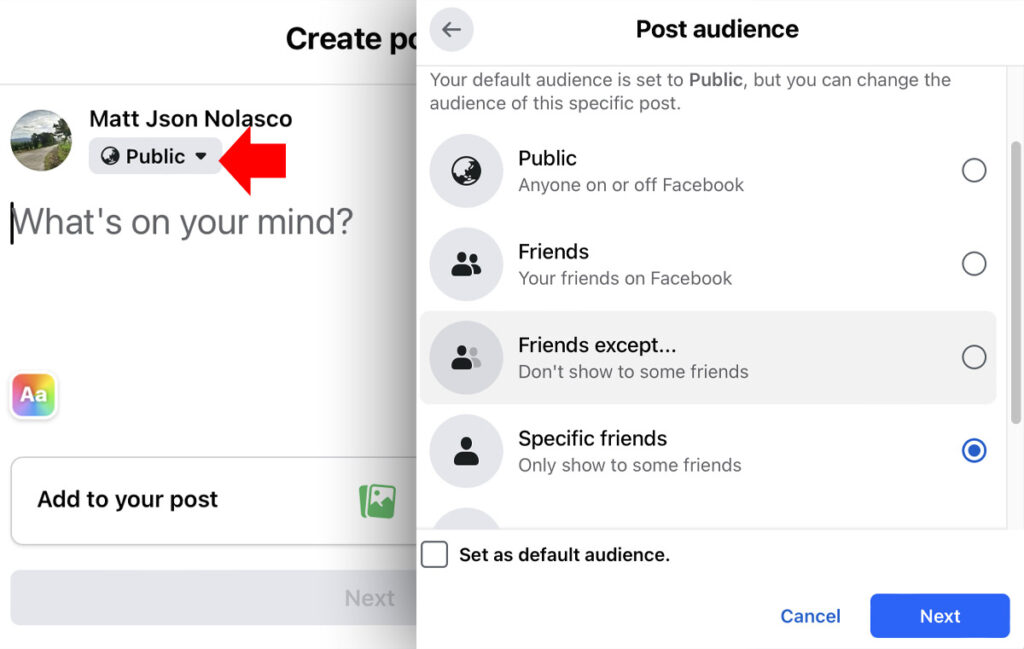The width and height of the screenshot is (1024, 649).
Task: Click the back arrow in Post audience dialog
Action: click(451, 29)
